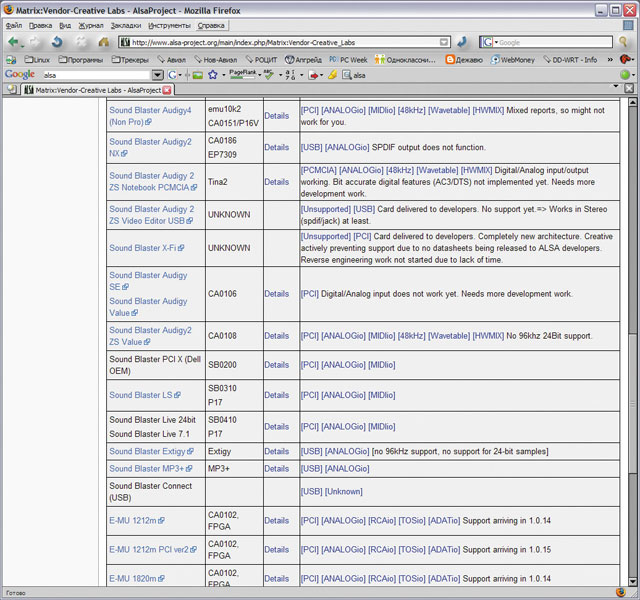The width and height of the screenshot is (640, 600).
Task: Click the grayed-out Stop loading icon
Action: tap(81, 42)
